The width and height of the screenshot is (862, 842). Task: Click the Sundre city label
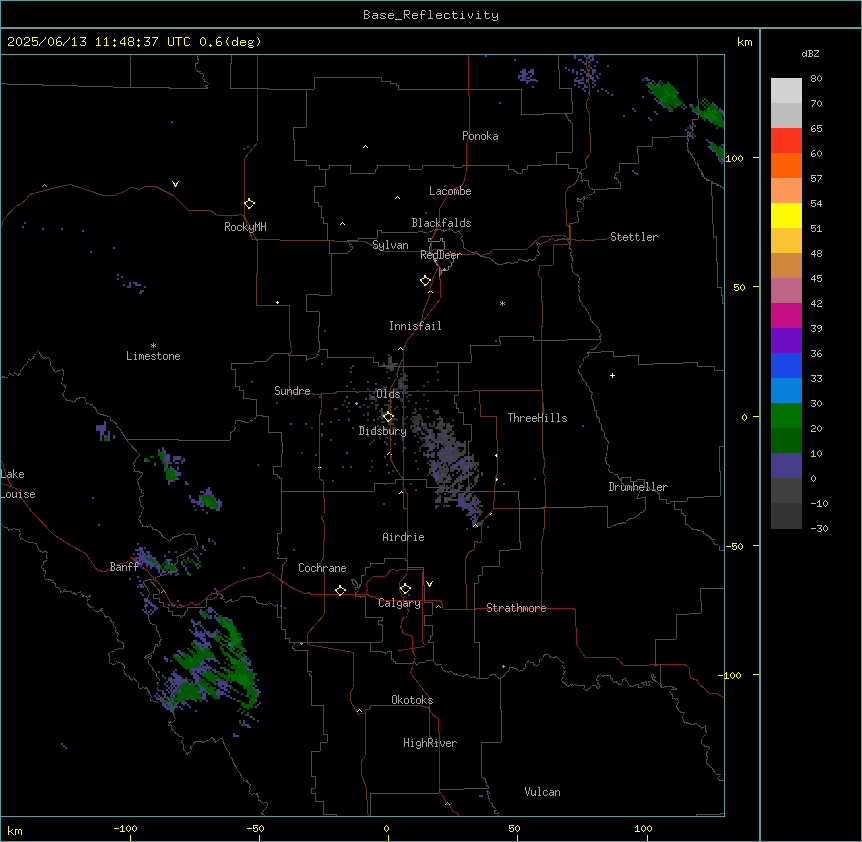[x=292, y=391]
